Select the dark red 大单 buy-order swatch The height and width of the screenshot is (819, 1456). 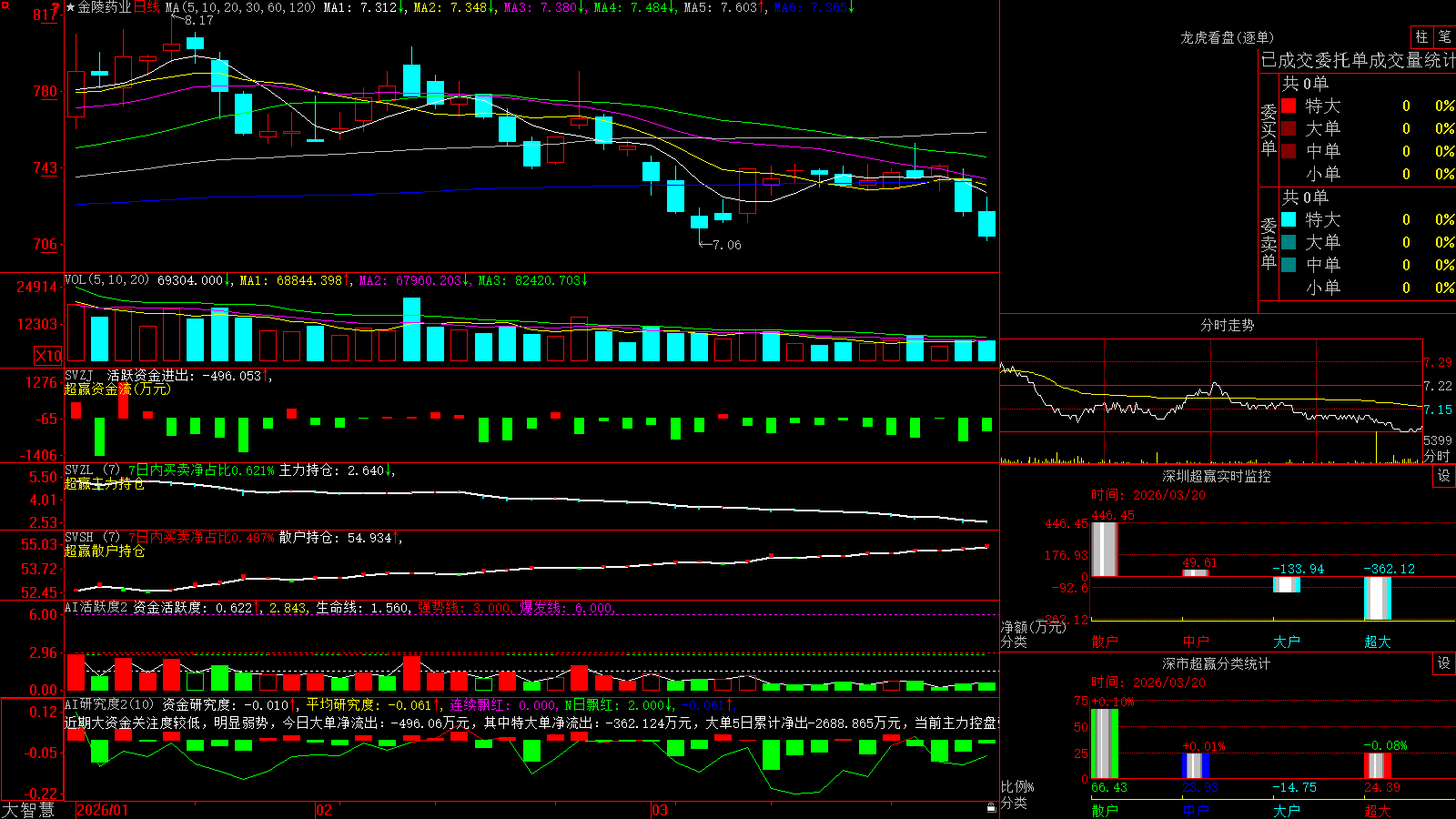pos(1289,128)
